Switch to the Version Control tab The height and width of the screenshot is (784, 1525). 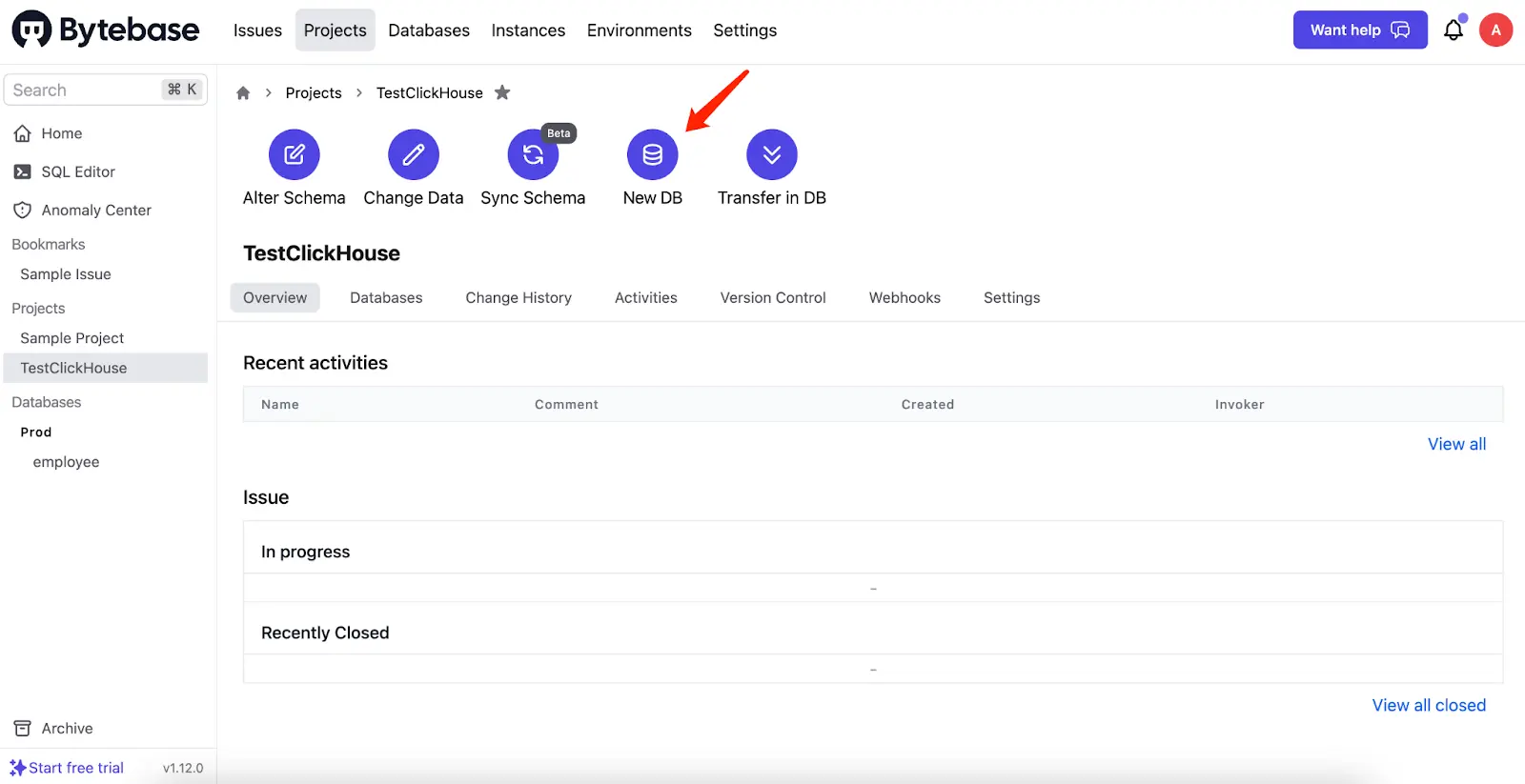pos(773,298)
